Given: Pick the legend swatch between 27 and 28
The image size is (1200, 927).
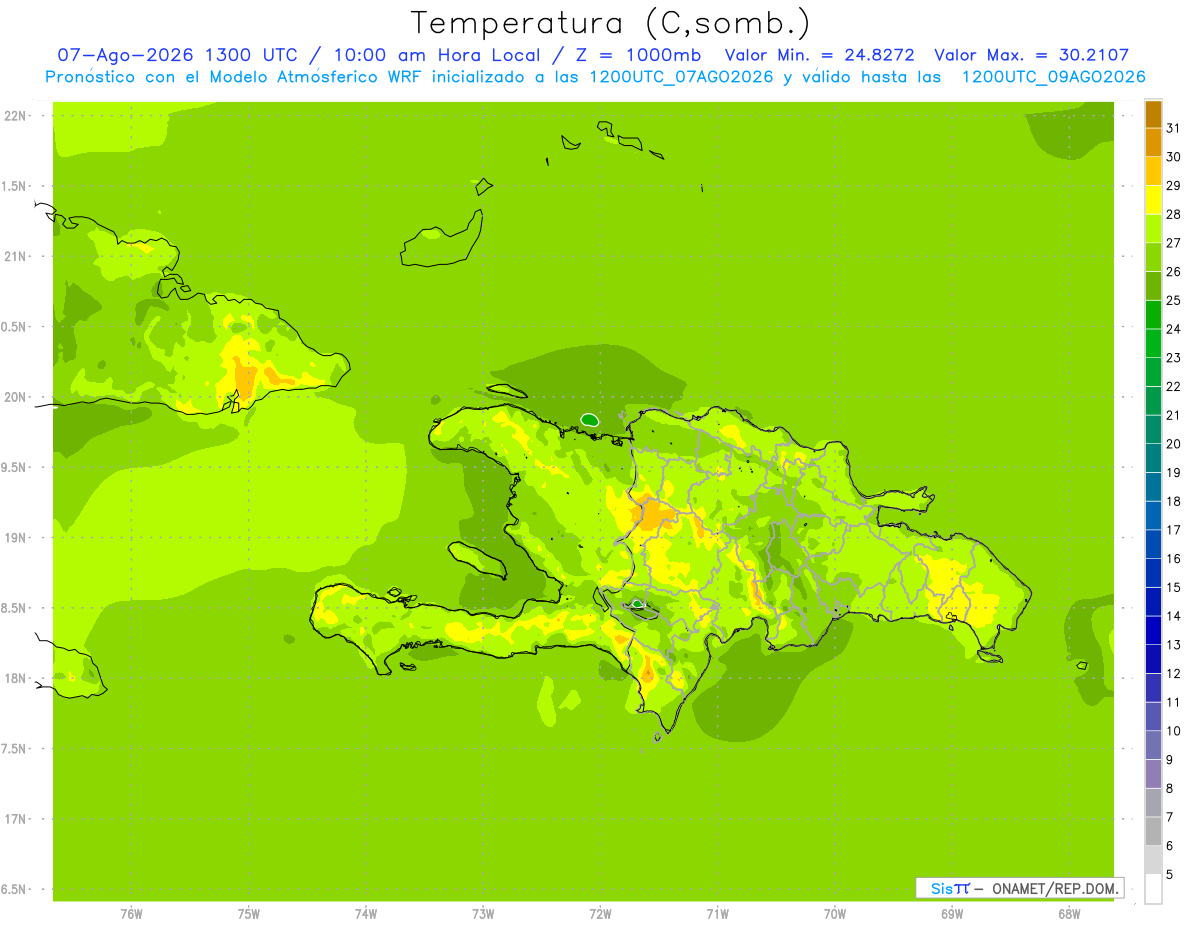Looking at the screenshot, I should (1153, 228).
